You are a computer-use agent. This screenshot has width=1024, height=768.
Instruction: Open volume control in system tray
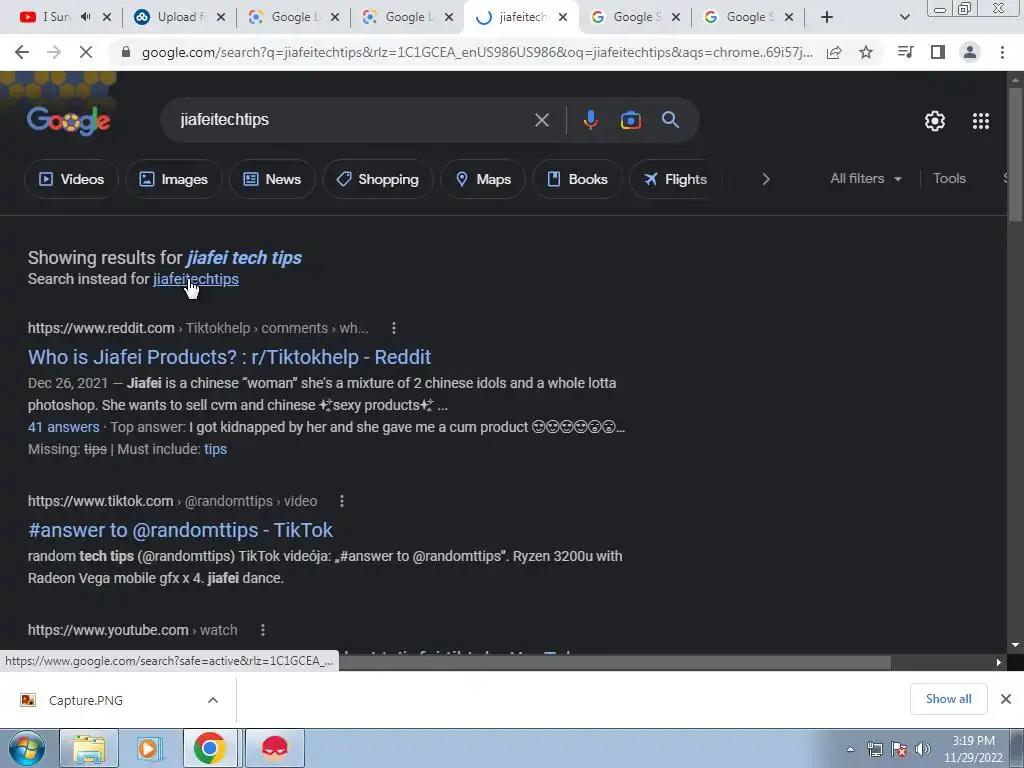[x=923, y=749]
